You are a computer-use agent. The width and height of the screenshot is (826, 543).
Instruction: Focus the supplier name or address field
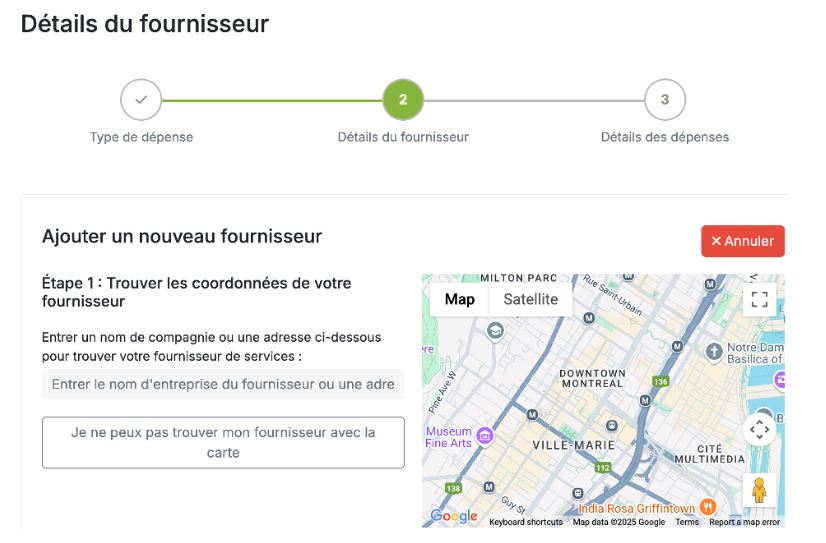(x=223, y=384)
